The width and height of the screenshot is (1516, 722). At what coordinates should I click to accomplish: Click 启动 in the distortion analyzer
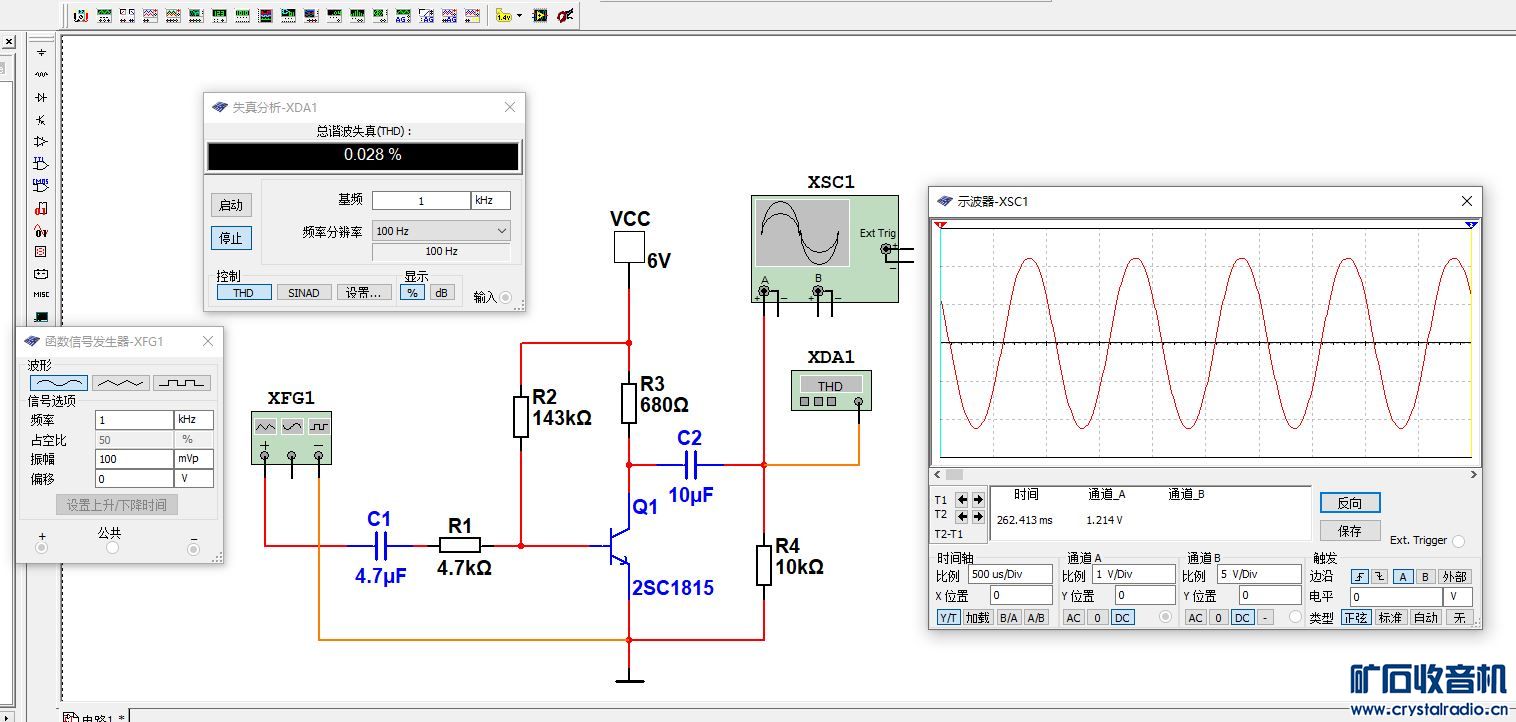click(x=231, y=205)
